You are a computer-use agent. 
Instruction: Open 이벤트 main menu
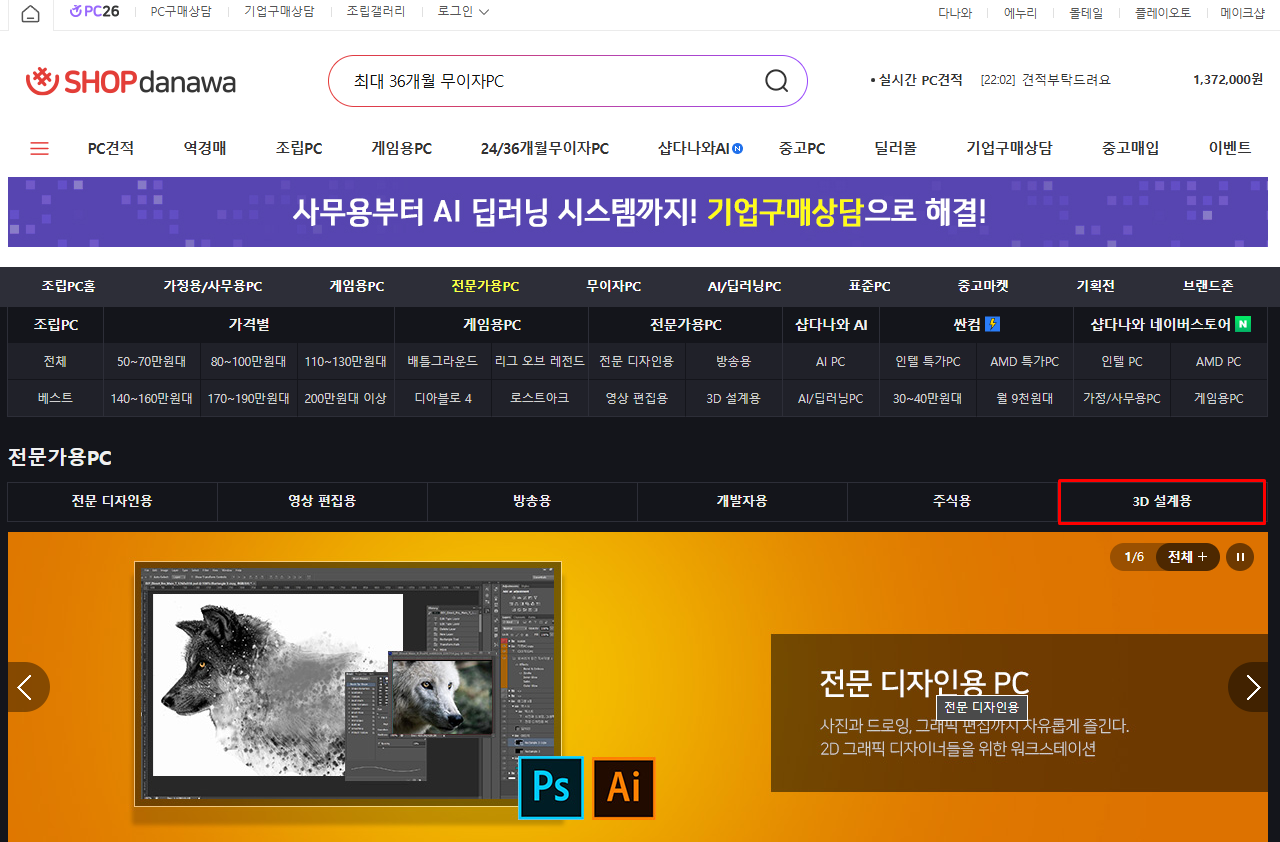coord(1230,148)
